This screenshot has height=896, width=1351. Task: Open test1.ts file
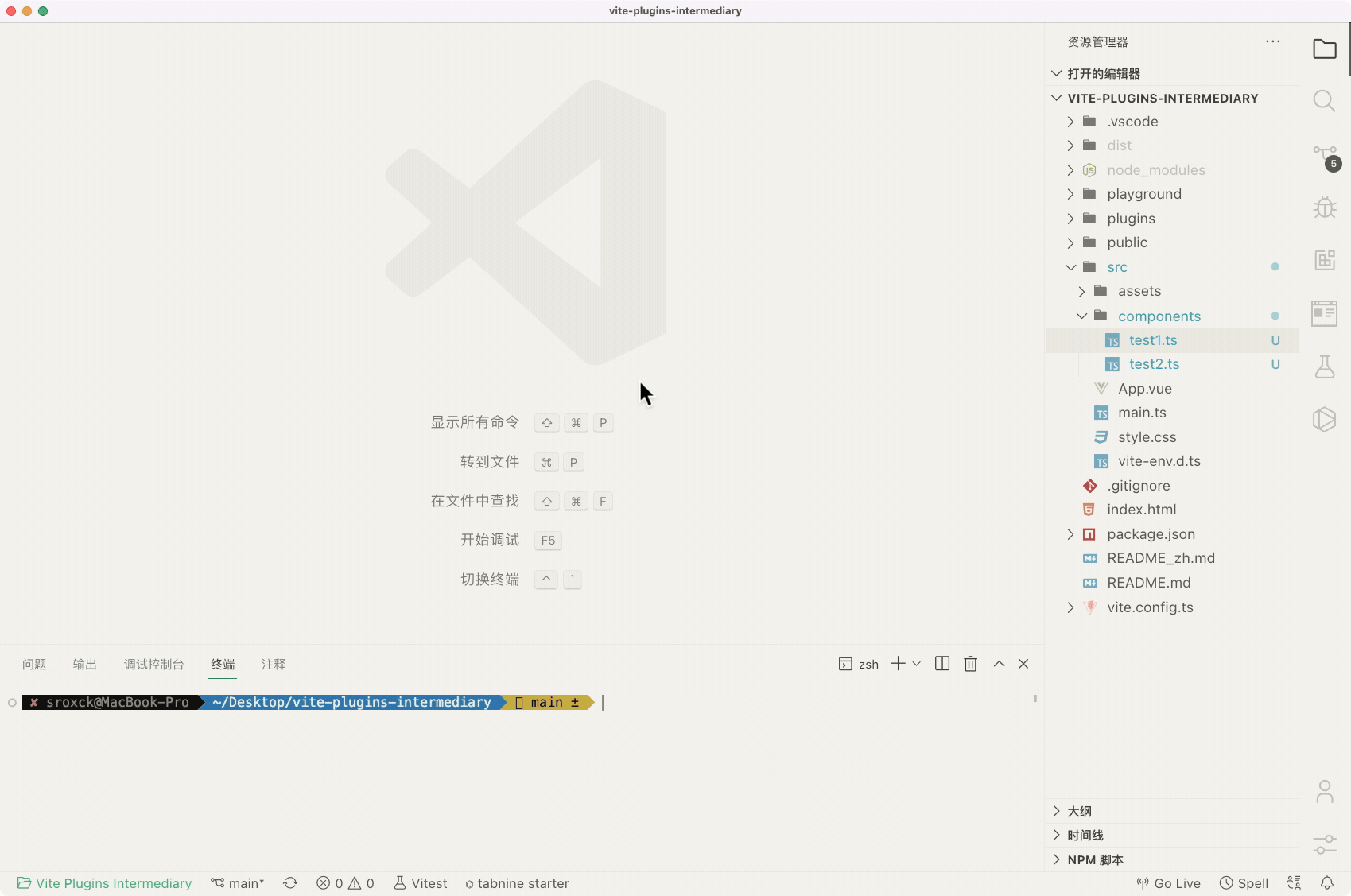1172,340
